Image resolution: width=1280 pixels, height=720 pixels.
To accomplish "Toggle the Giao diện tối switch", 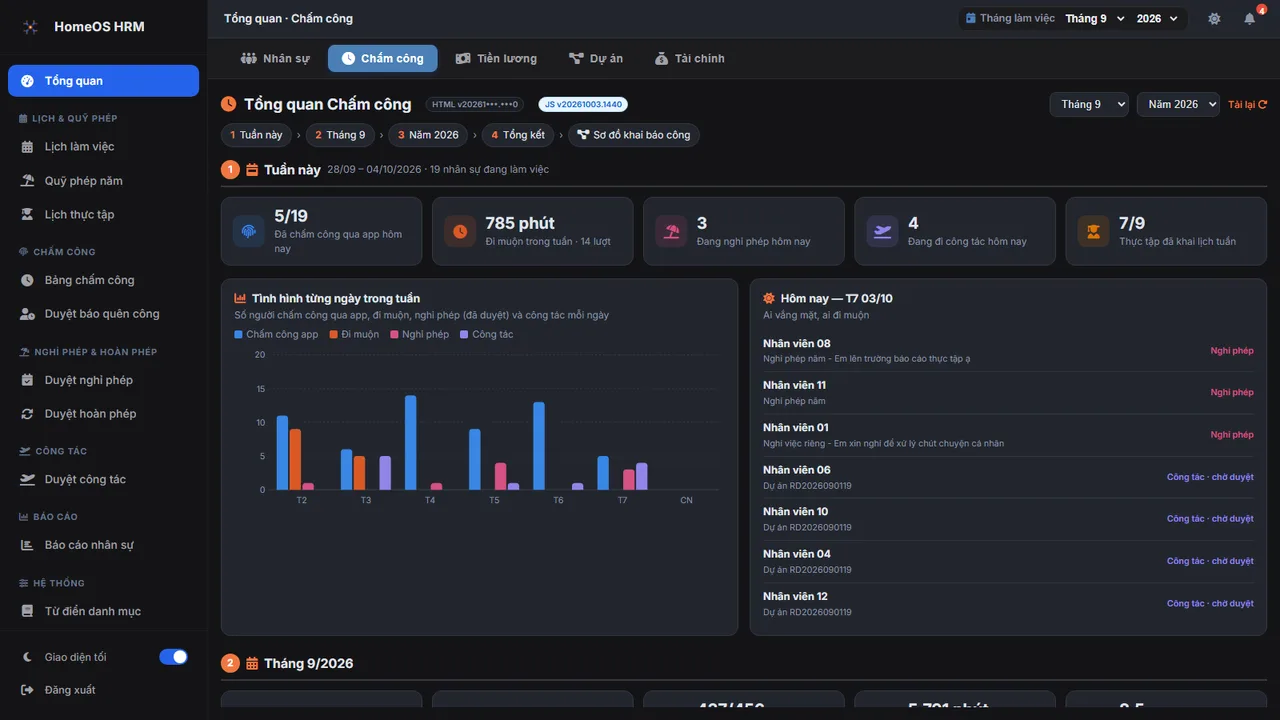I will tap(173, 657).
